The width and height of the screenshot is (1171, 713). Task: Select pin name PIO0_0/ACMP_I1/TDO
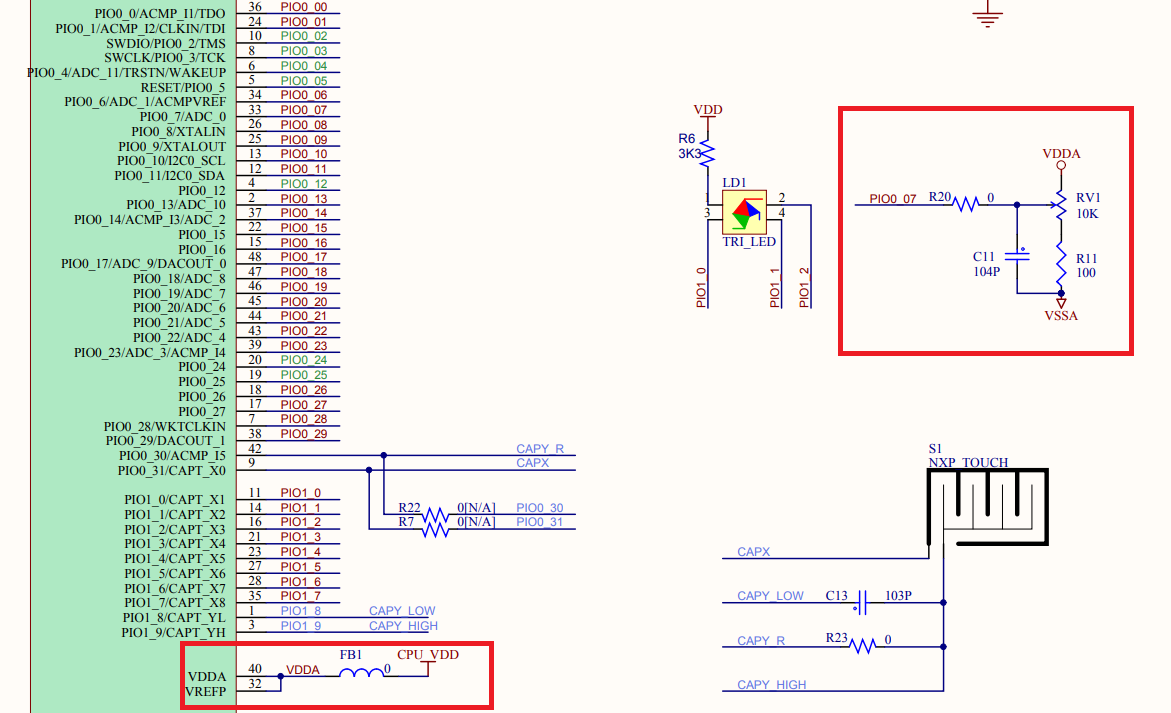click(x=160, y=13)
